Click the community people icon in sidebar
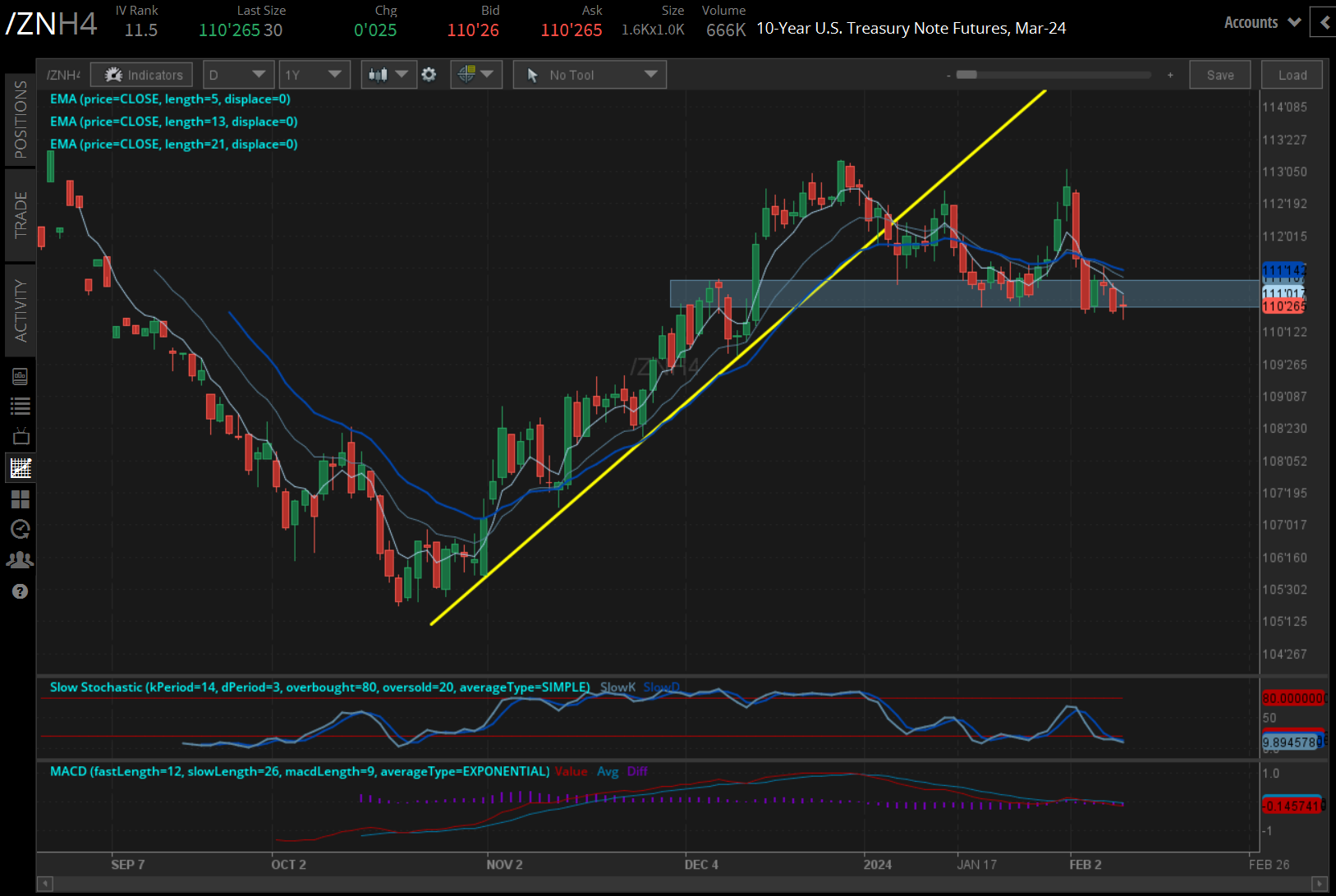The width and height of the screenshot is (1336, 896). tap(20, 559)
